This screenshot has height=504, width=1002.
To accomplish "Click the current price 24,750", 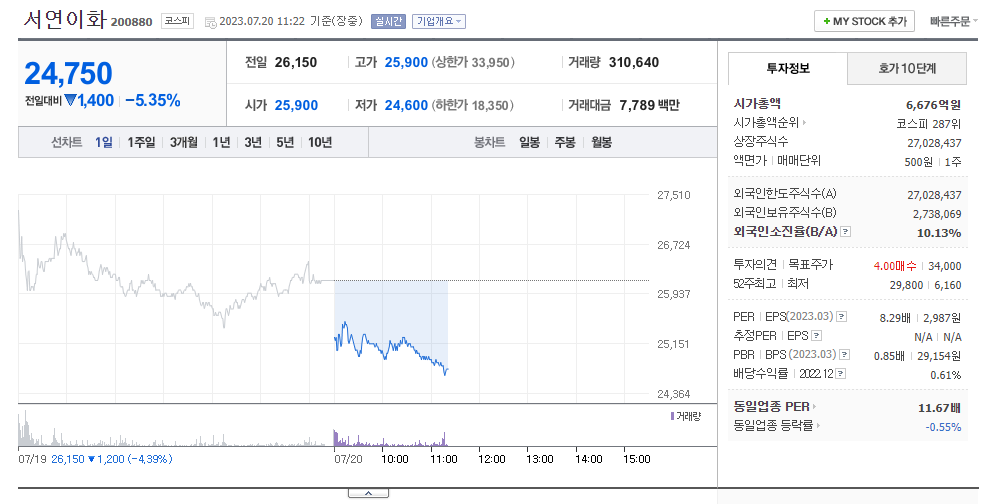I will [x=68, y=73].
